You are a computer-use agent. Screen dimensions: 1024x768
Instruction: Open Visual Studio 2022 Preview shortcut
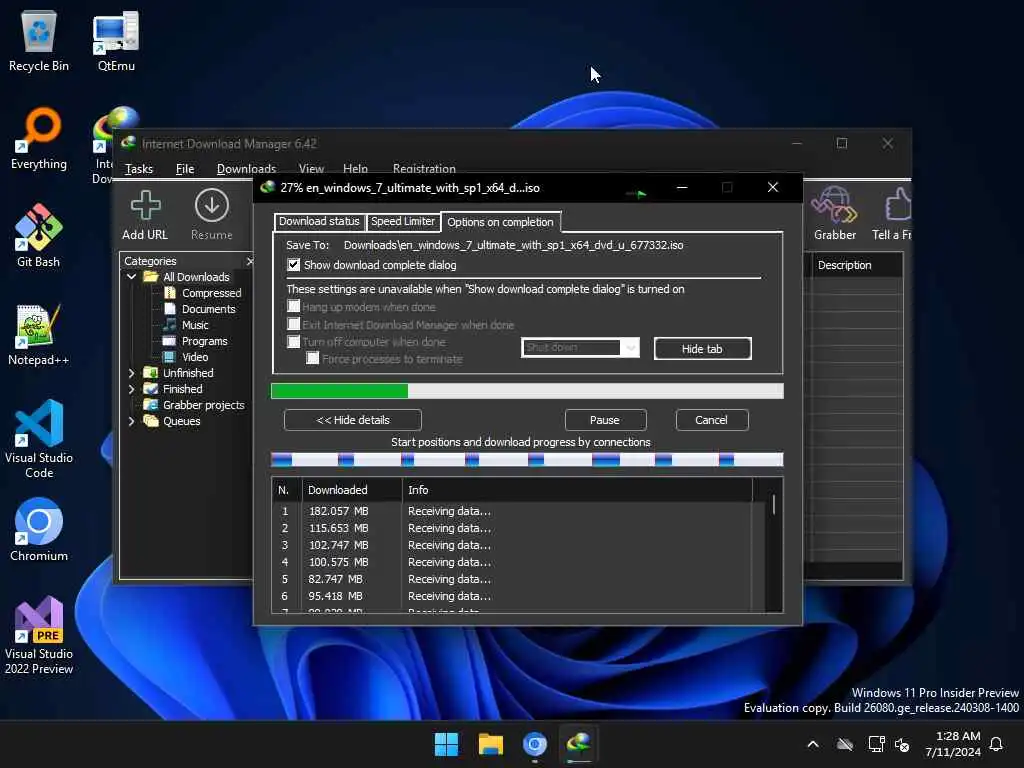coord(39,635)
